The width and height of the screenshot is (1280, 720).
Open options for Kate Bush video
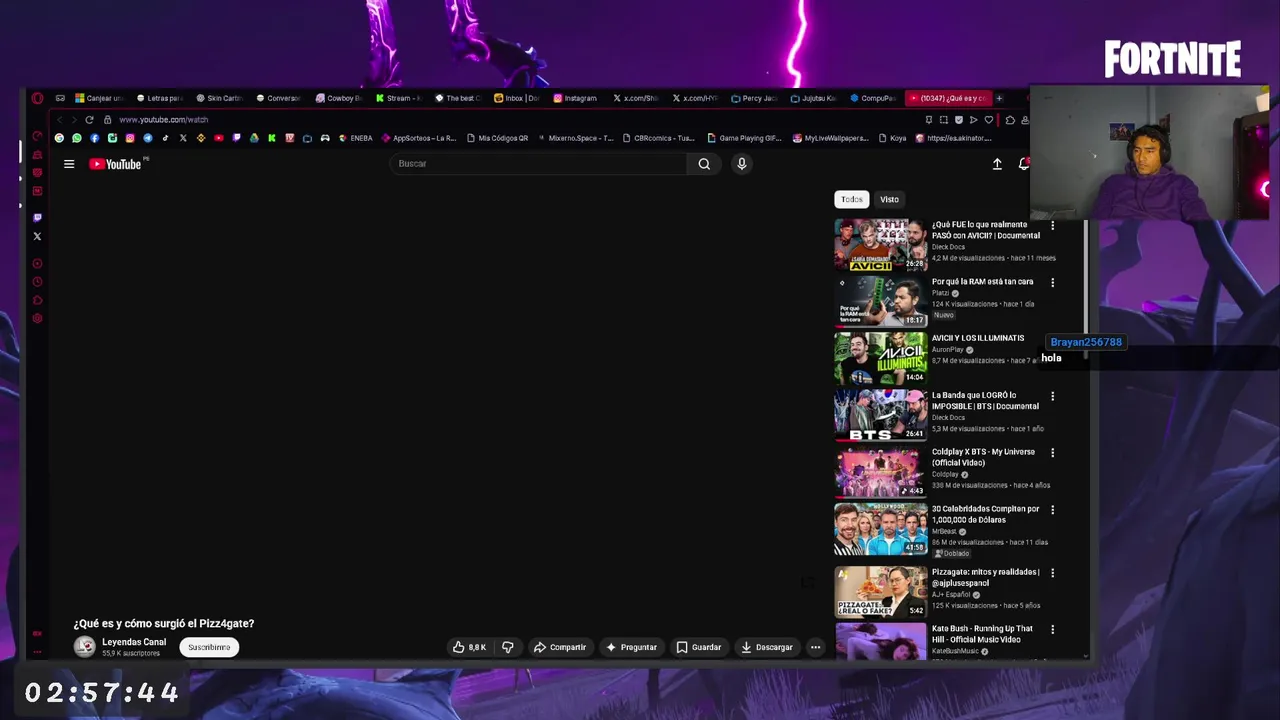pos(1052,630)
